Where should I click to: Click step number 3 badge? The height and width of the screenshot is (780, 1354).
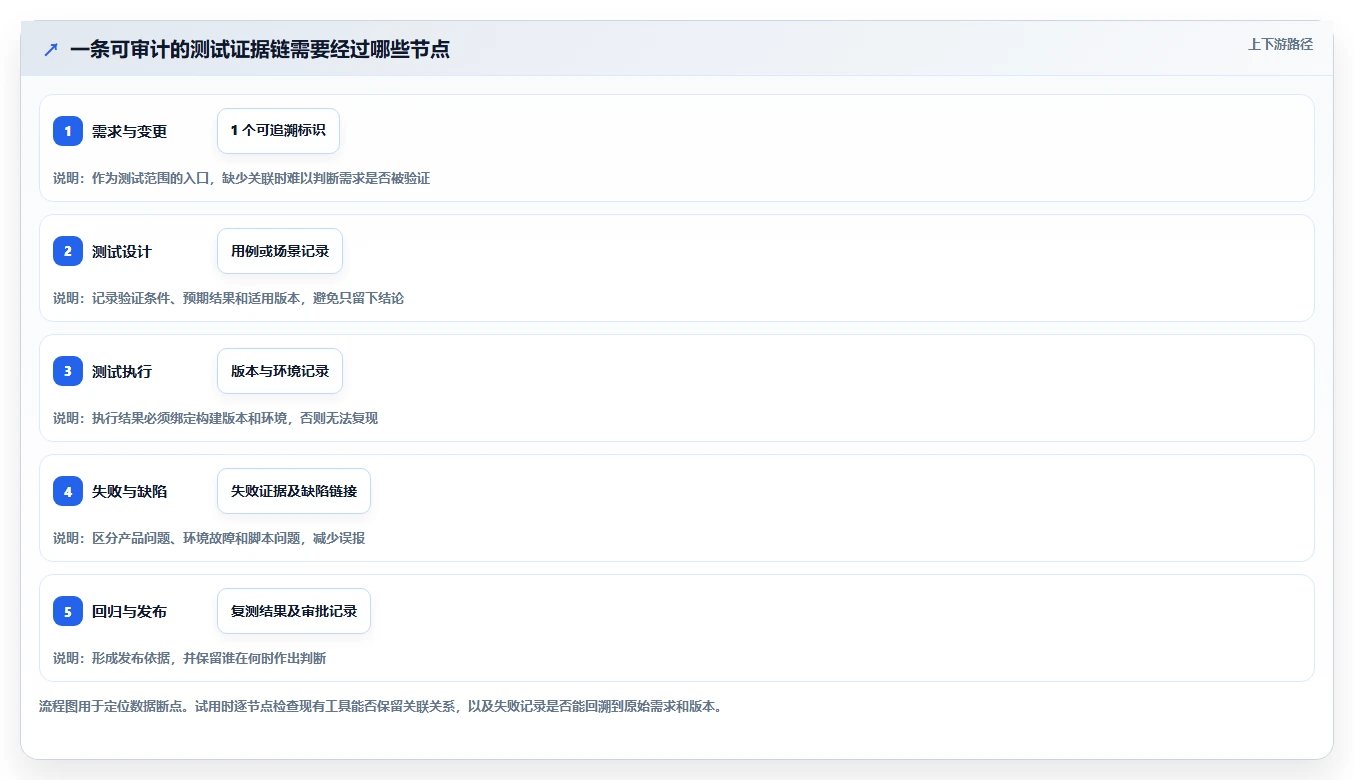pyautogui.click(x=68, y=371)
